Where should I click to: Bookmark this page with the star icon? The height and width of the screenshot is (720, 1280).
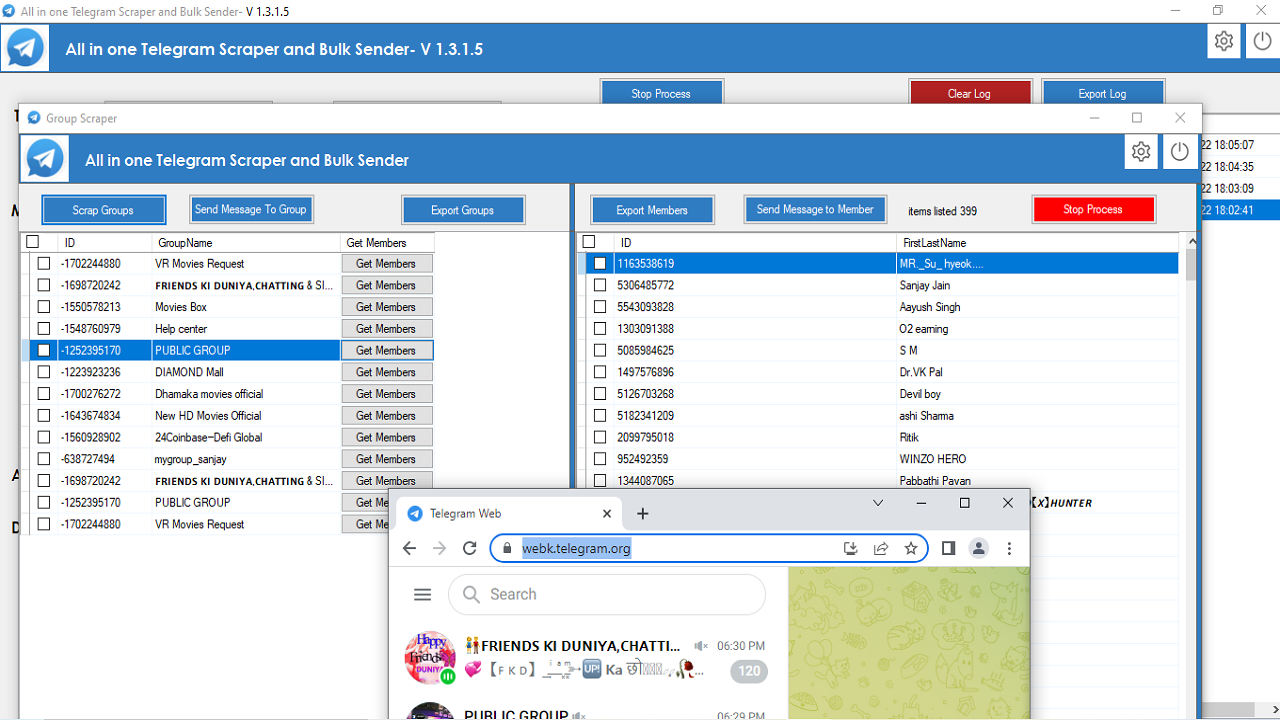911,548
